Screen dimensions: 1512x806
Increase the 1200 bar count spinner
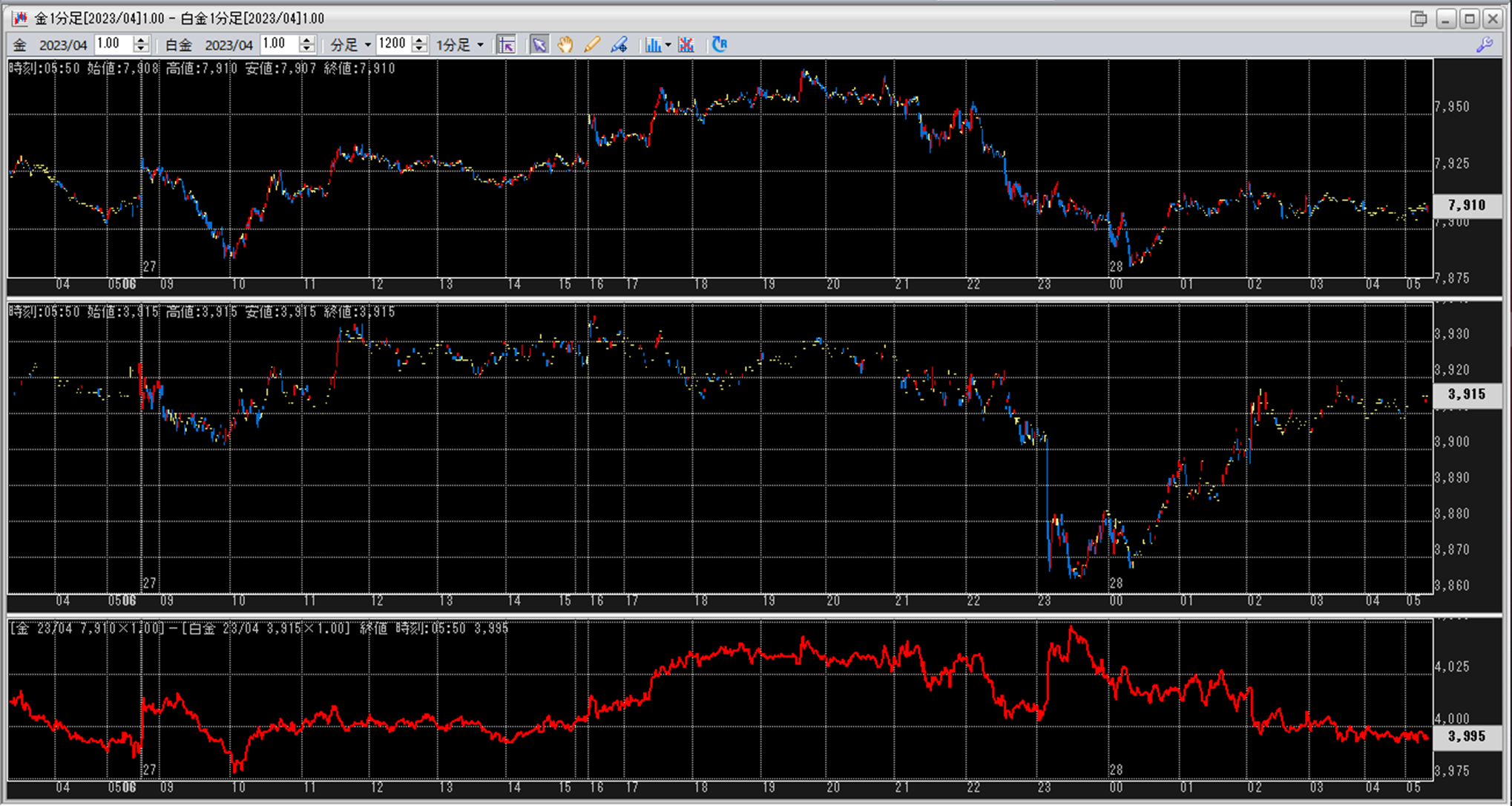click(x=419, y=40)
